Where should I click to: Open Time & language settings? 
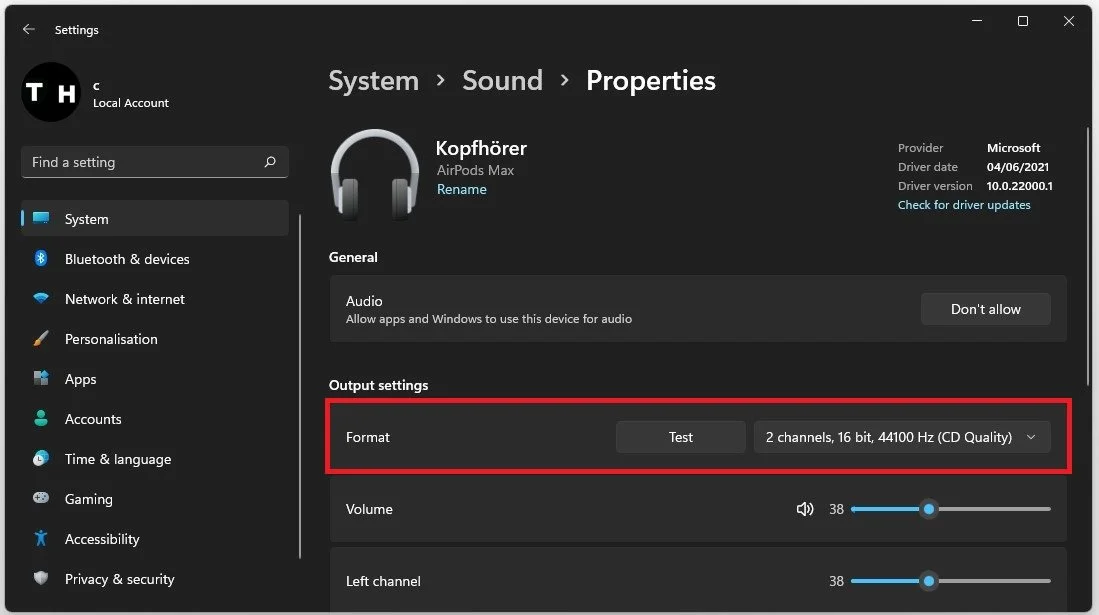[x=116, y=458]
